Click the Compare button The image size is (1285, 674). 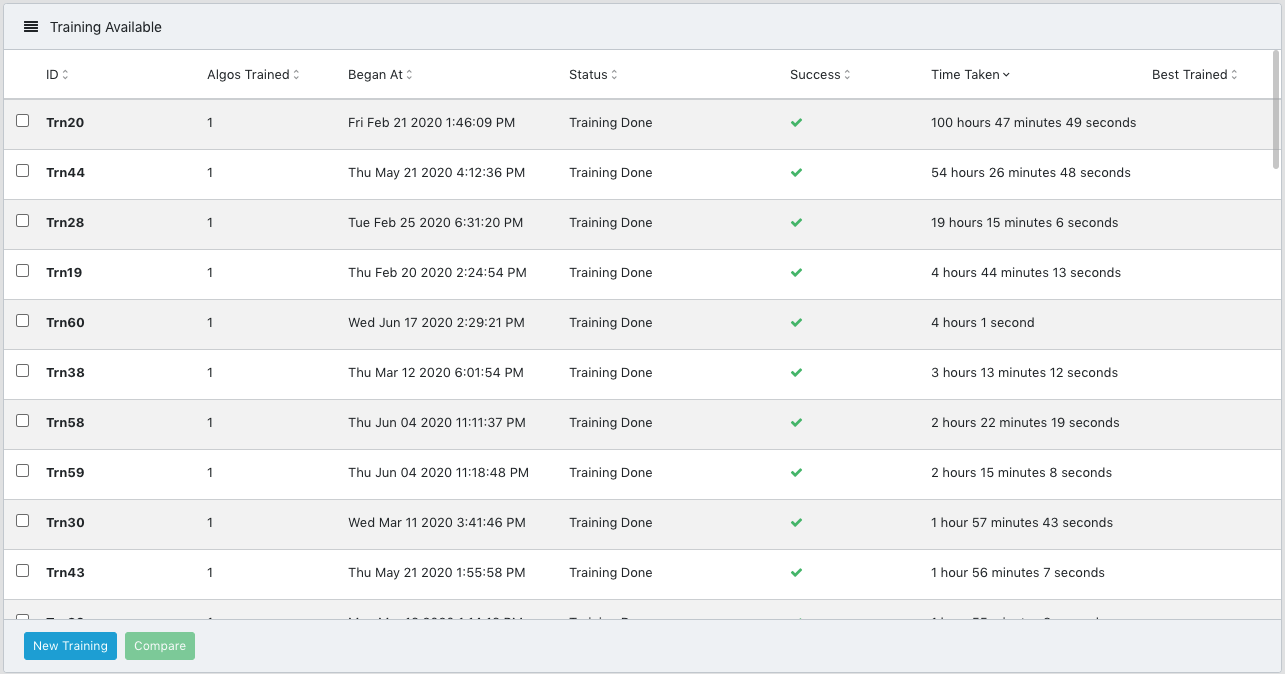(160, 646)
